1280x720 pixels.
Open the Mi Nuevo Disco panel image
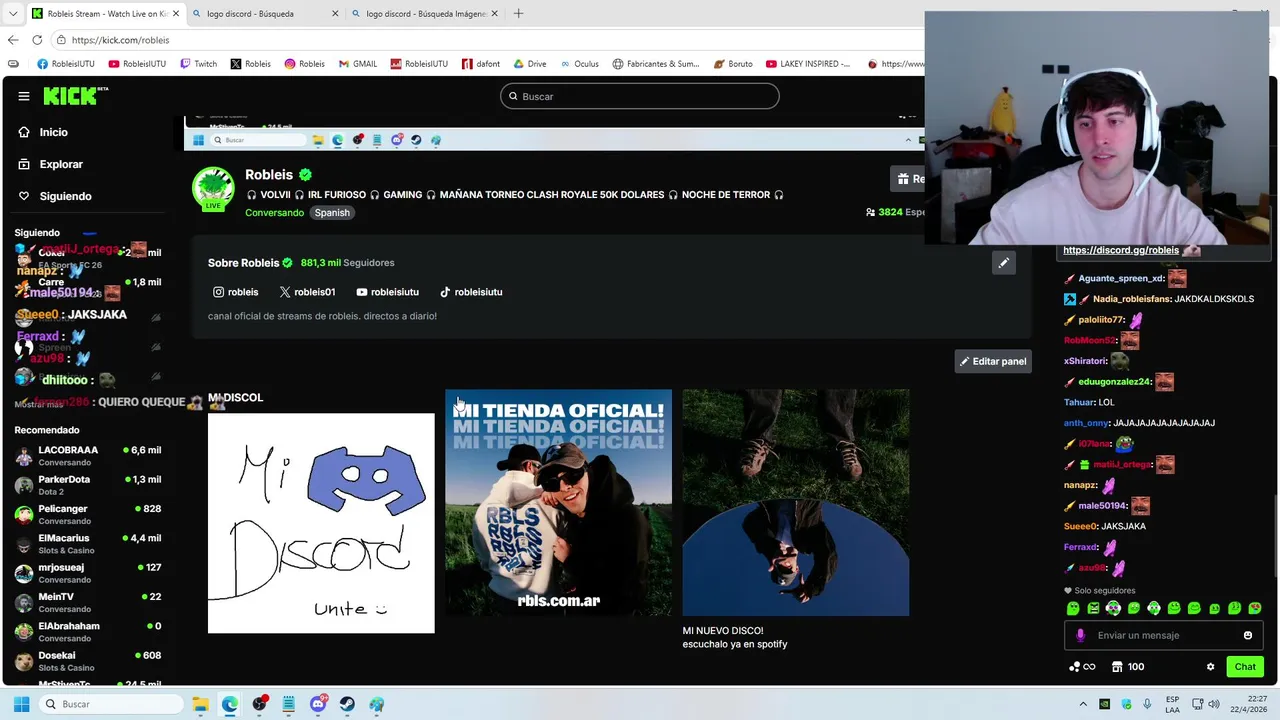[x=796, y=503]
